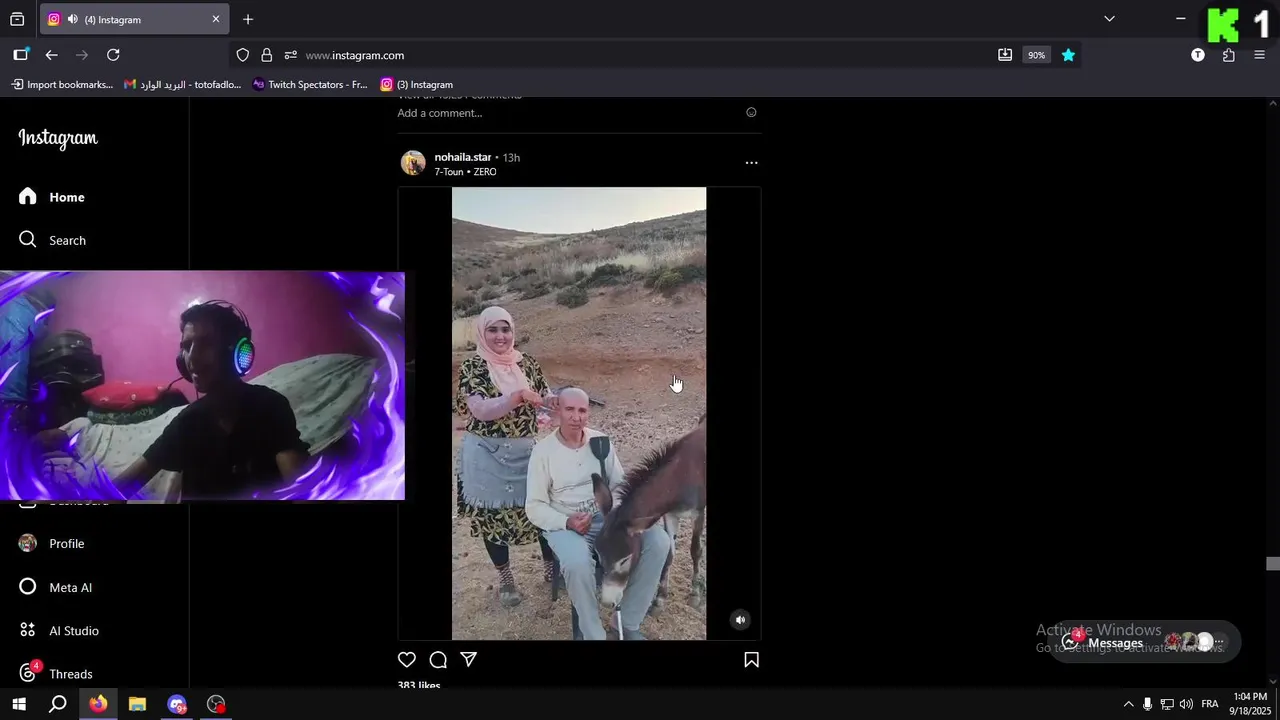1280x720 pixels.
Task: Click the page vertical scrollbar thumb
Action: tap(1272, 564)
